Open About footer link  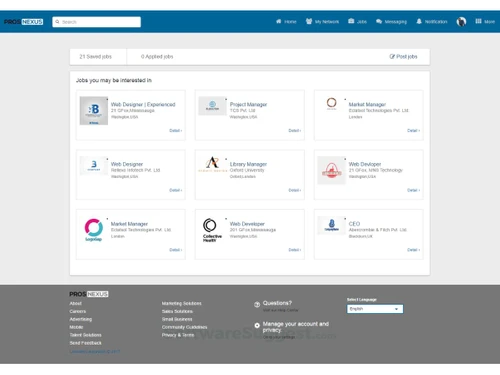75,303
